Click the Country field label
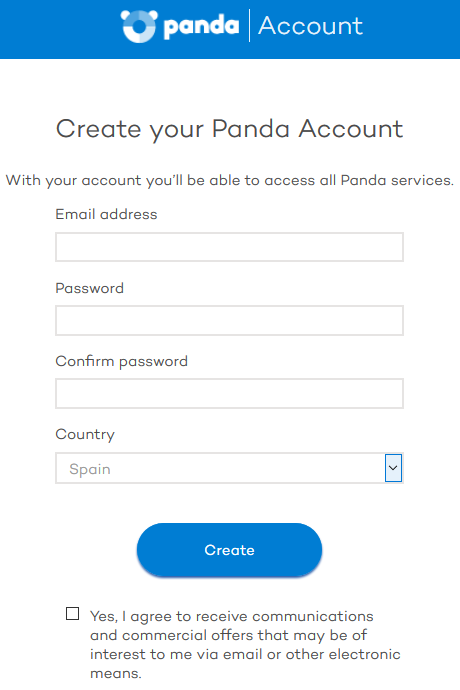The height and width of the screenshot is (690, 460). pos(85,434)
